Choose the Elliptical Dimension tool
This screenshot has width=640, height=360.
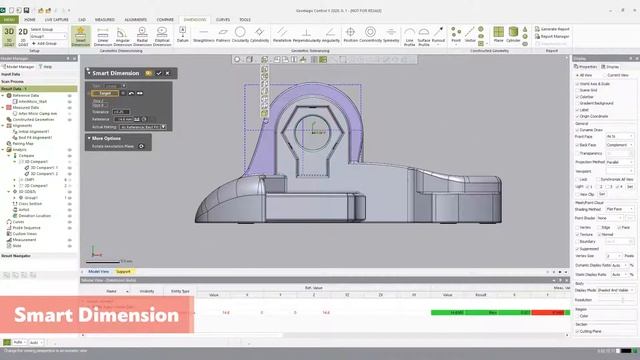pyautogui.click(x=162, y=36)
